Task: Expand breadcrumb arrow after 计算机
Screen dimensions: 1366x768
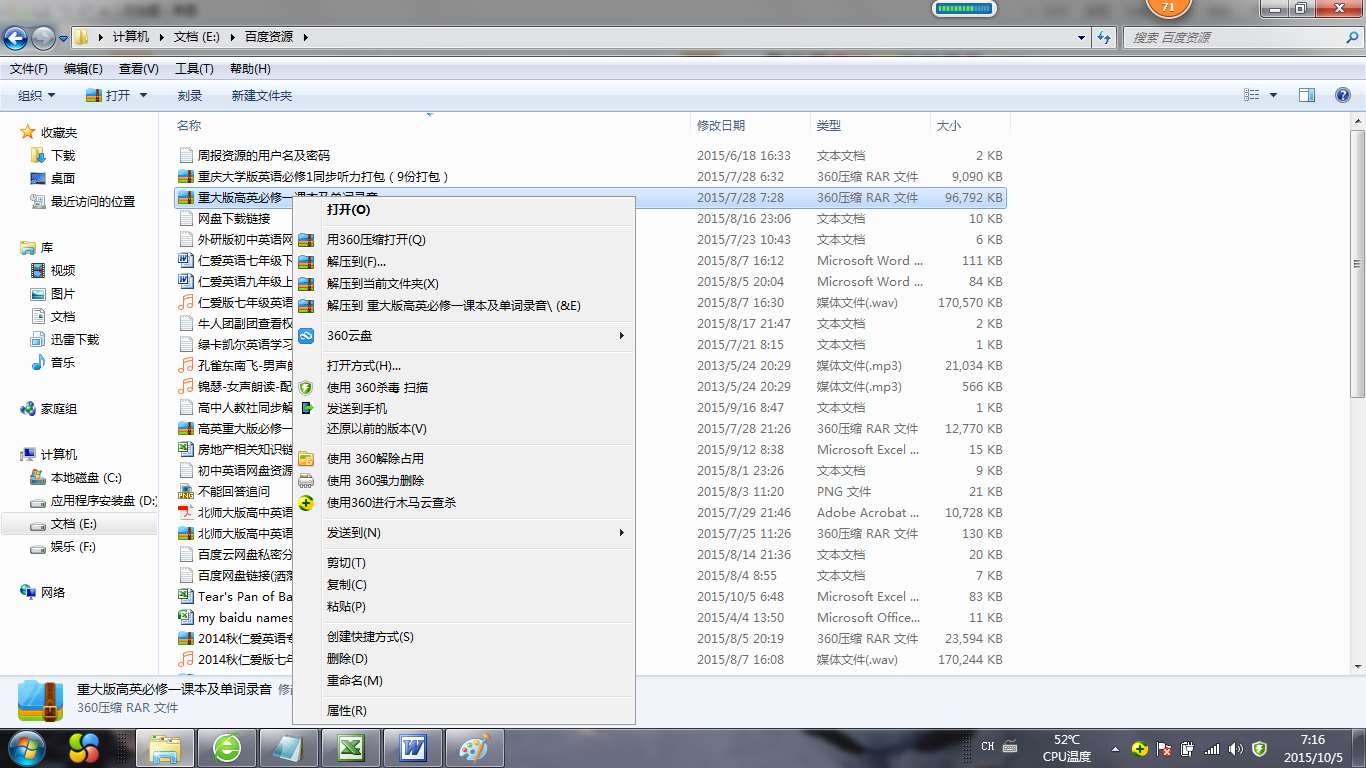Action: coord(161,37)
